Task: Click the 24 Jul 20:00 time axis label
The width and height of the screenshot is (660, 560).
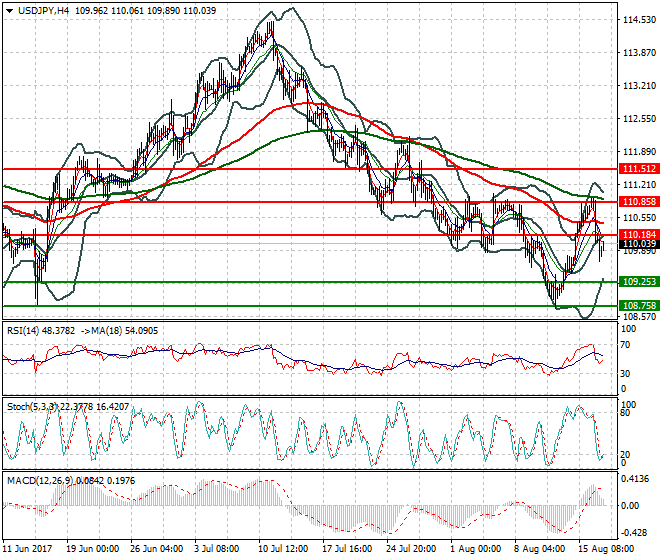Action: [x=411, y=549]
